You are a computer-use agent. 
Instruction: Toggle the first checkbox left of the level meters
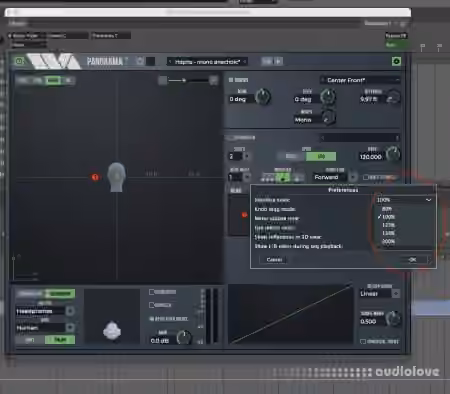(152, 292)
